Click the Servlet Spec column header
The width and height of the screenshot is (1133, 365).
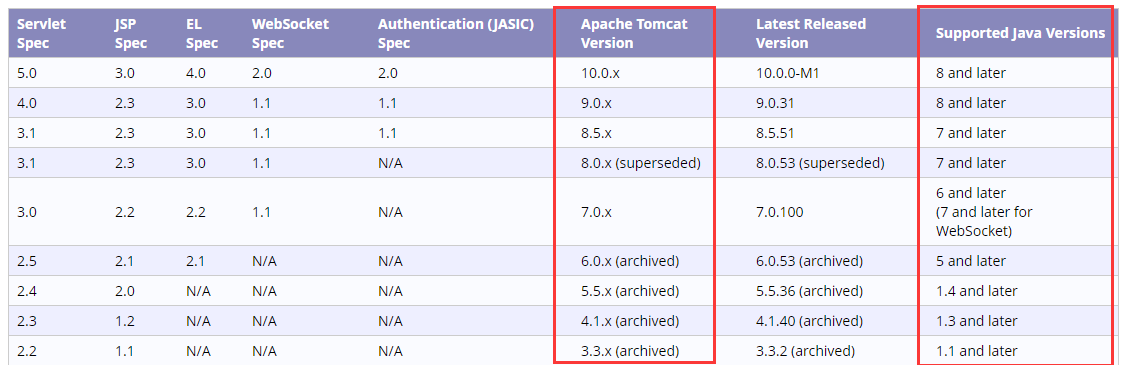[41, 33]
